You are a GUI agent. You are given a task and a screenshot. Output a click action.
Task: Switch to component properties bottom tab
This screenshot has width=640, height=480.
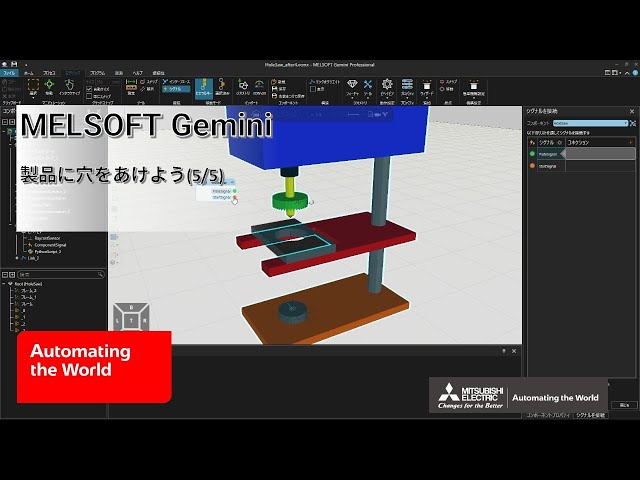tap(548, 415)
